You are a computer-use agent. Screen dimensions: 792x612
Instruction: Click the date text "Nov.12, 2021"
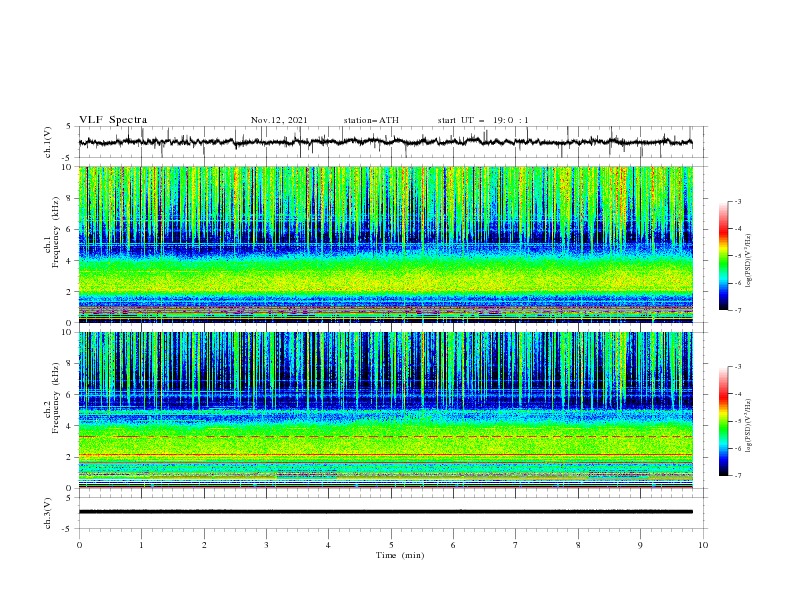pyautogui.click(x=279, y=120)
